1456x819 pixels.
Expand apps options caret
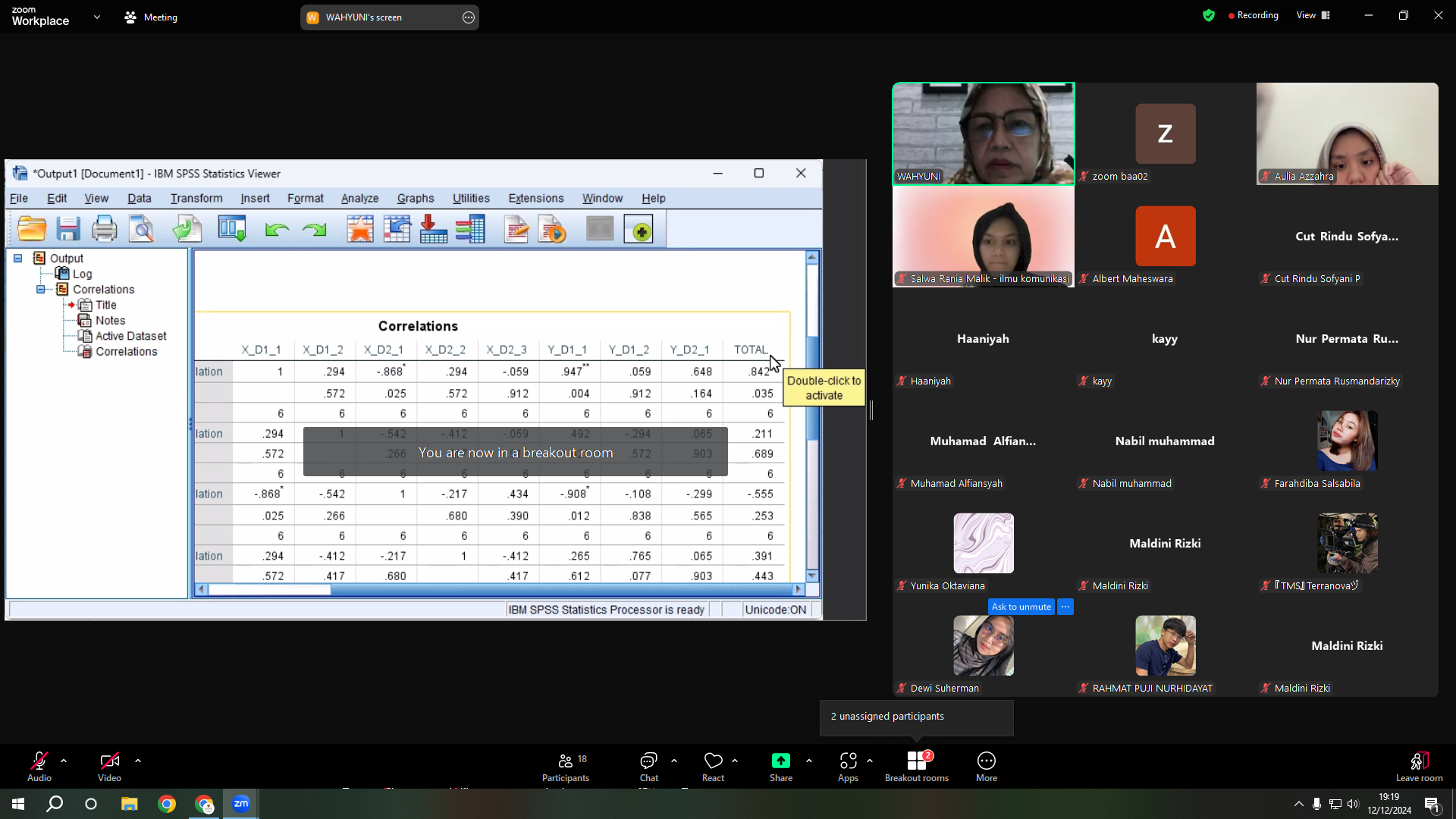(870, 761)
